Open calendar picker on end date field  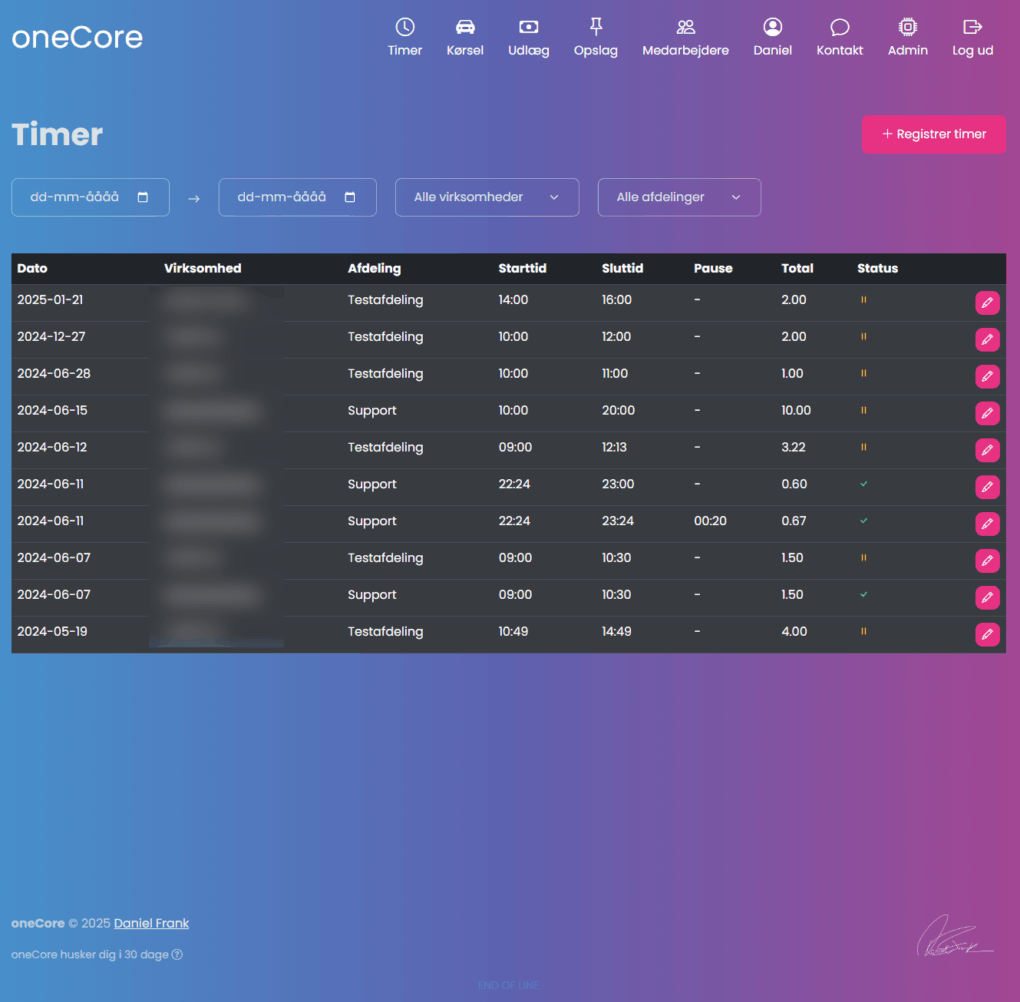(350, 198)
